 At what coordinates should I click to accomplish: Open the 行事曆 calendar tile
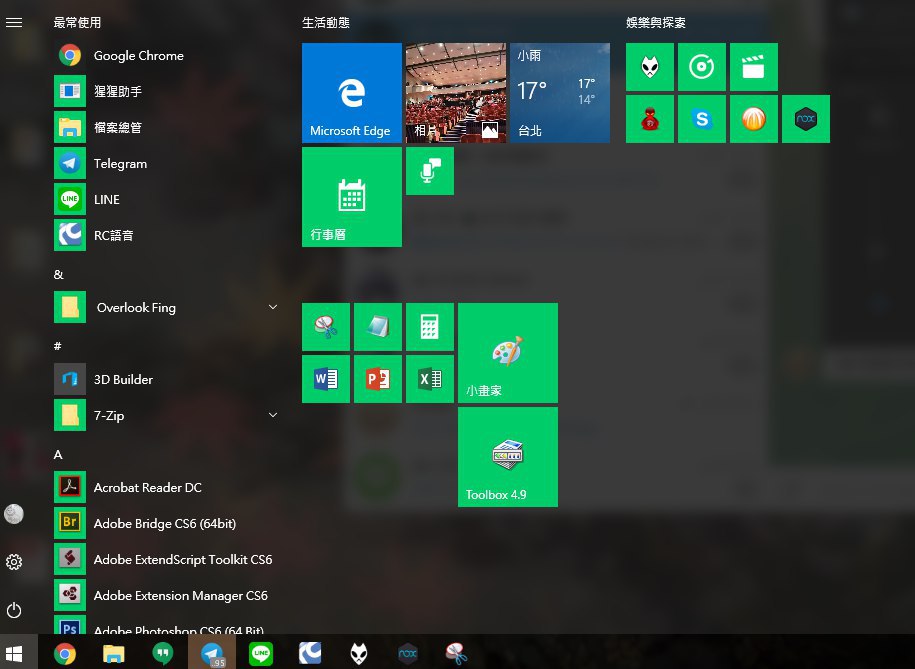click(x=352, y=197)
